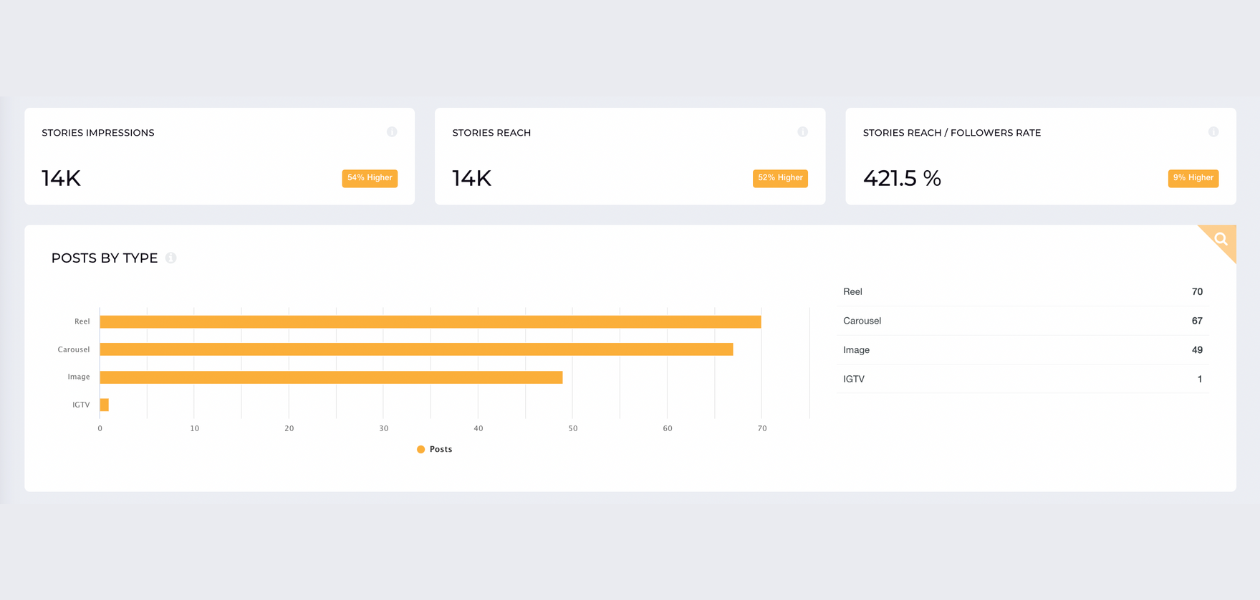Click the Reel axis label
The image size is (1260, 600).
(82, 322)
